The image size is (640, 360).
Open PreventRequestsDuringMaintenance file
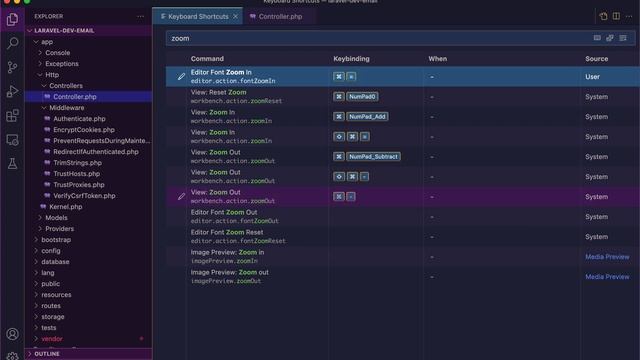102,141
